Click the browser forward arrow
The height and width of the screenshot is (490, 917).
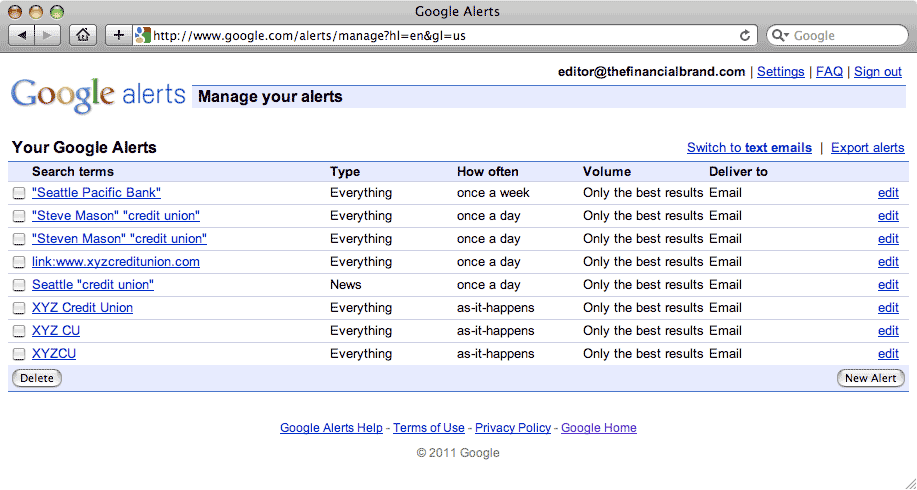coord(47,35)
